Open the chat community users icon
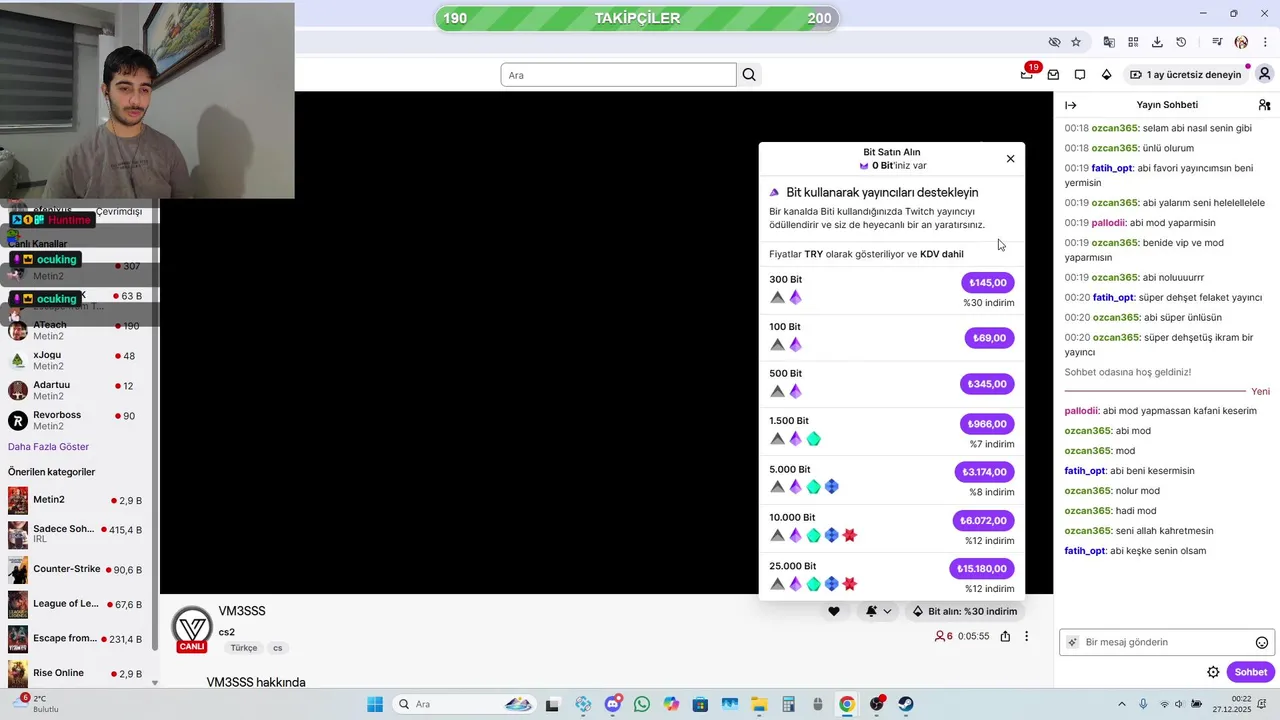This screenshot has width=1280, height=720. coord(1264,105)
